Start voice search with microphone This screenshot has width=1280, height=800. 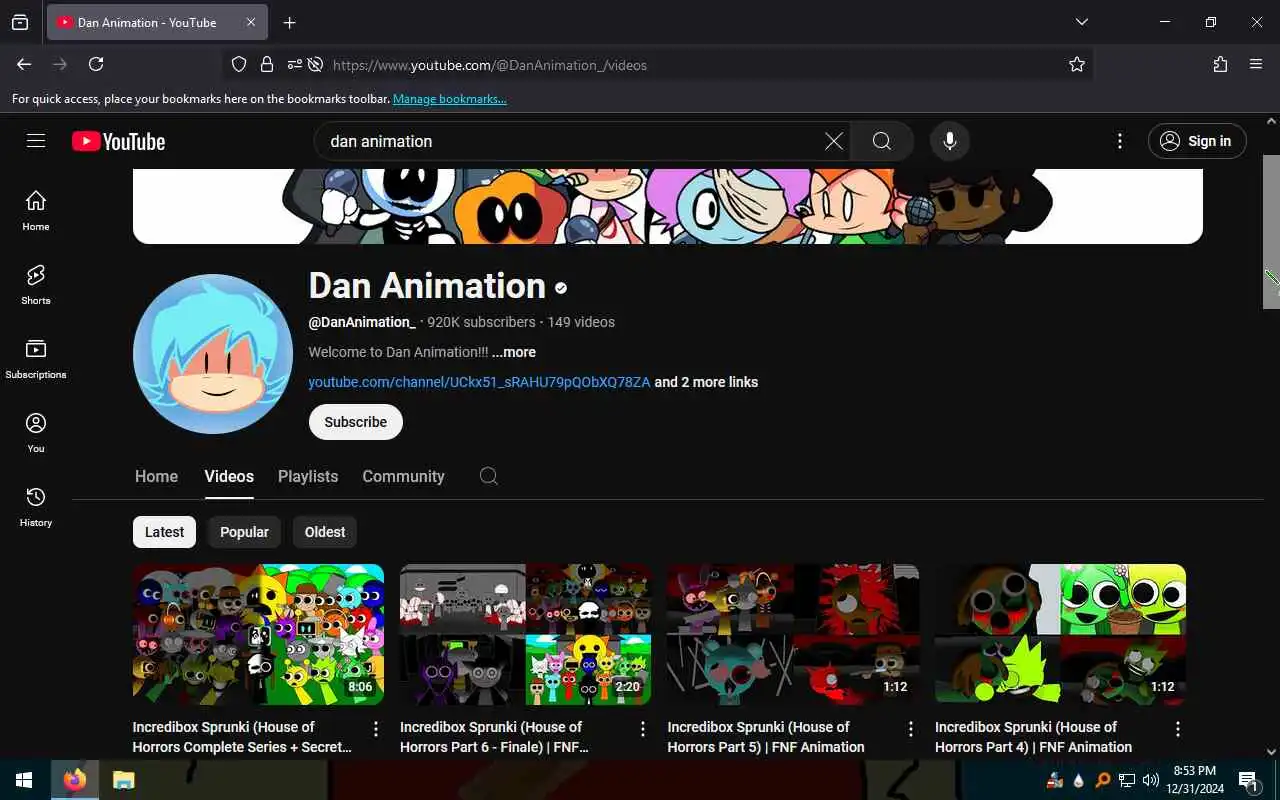pyautogui.click(x=950, y=141)
